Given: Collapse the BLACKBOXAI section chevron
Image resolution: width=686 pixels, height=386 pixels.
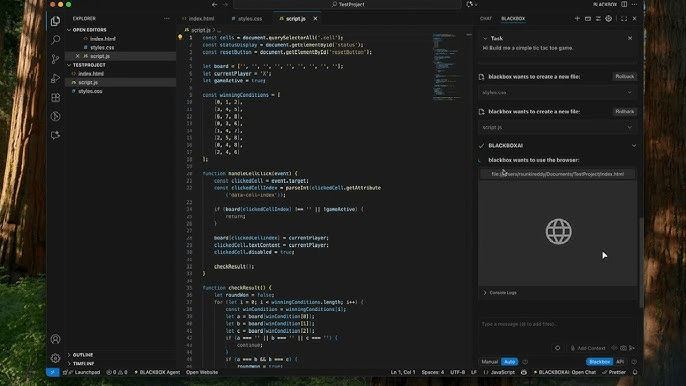Looking at the screenshot, I should pos(634,145).
